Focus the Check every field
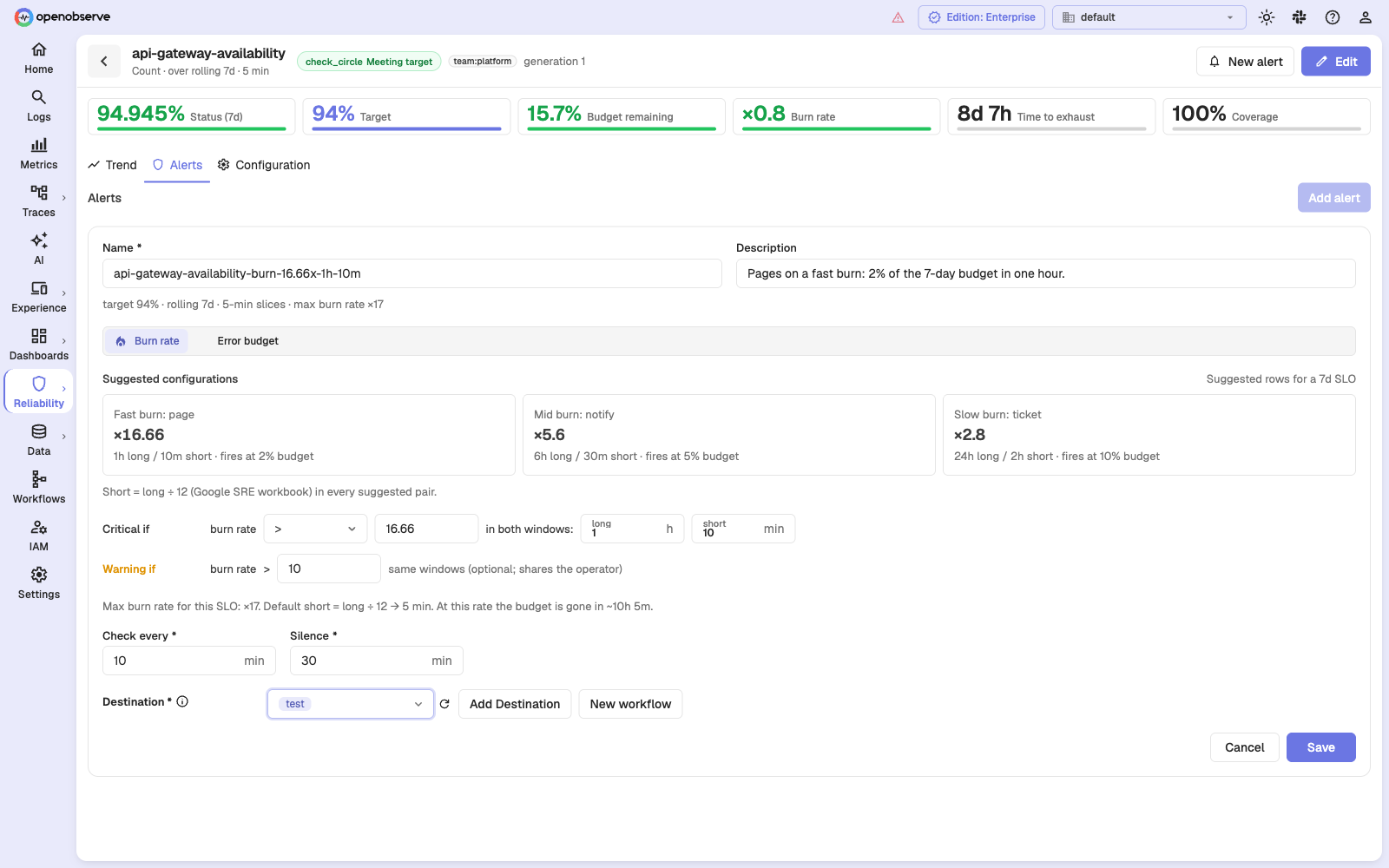This screenshot has width=1389, height=868. pyautogui.click(x=189, y=661)
